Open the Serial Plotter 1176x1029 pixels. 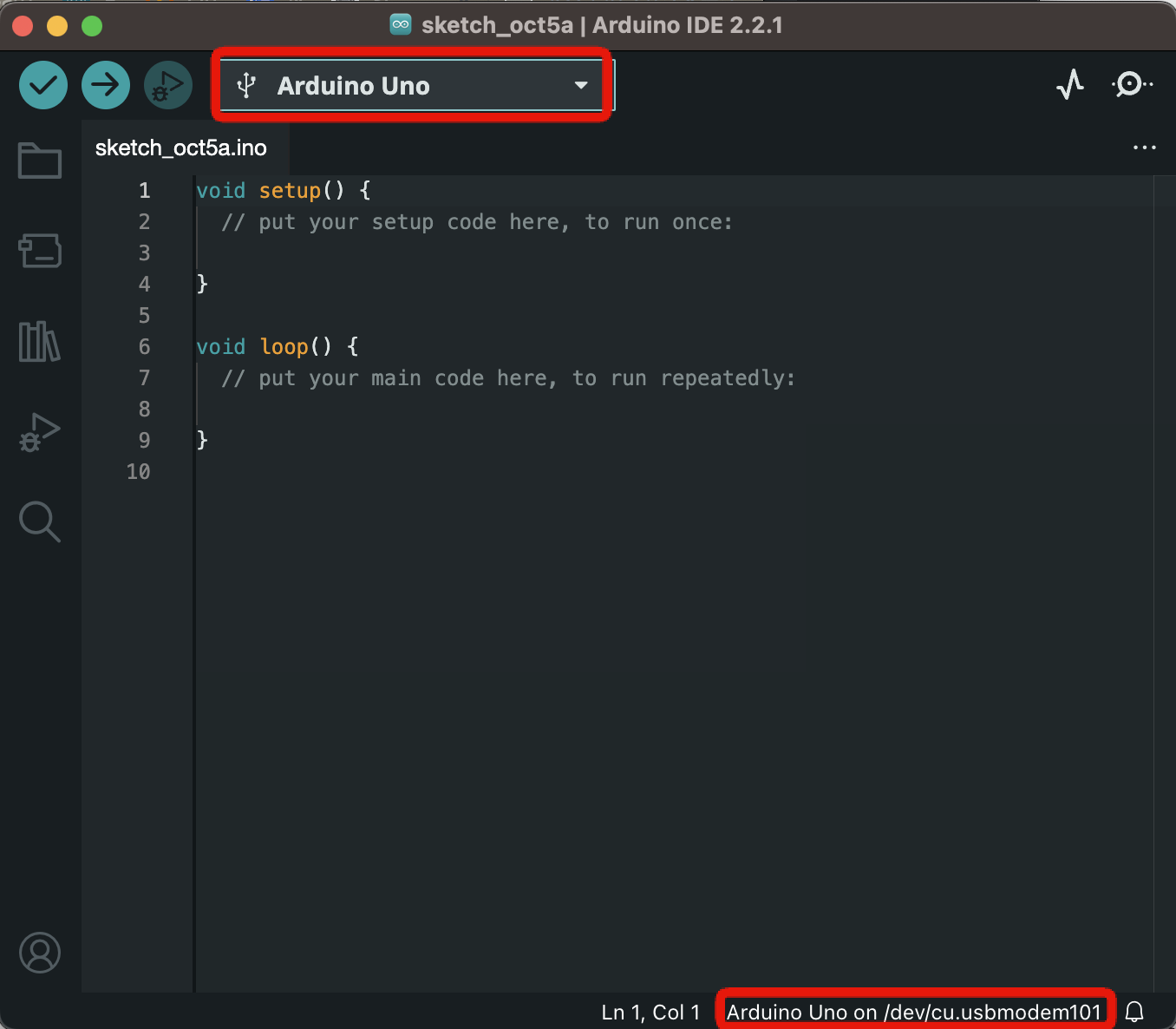pos(1071,85)
